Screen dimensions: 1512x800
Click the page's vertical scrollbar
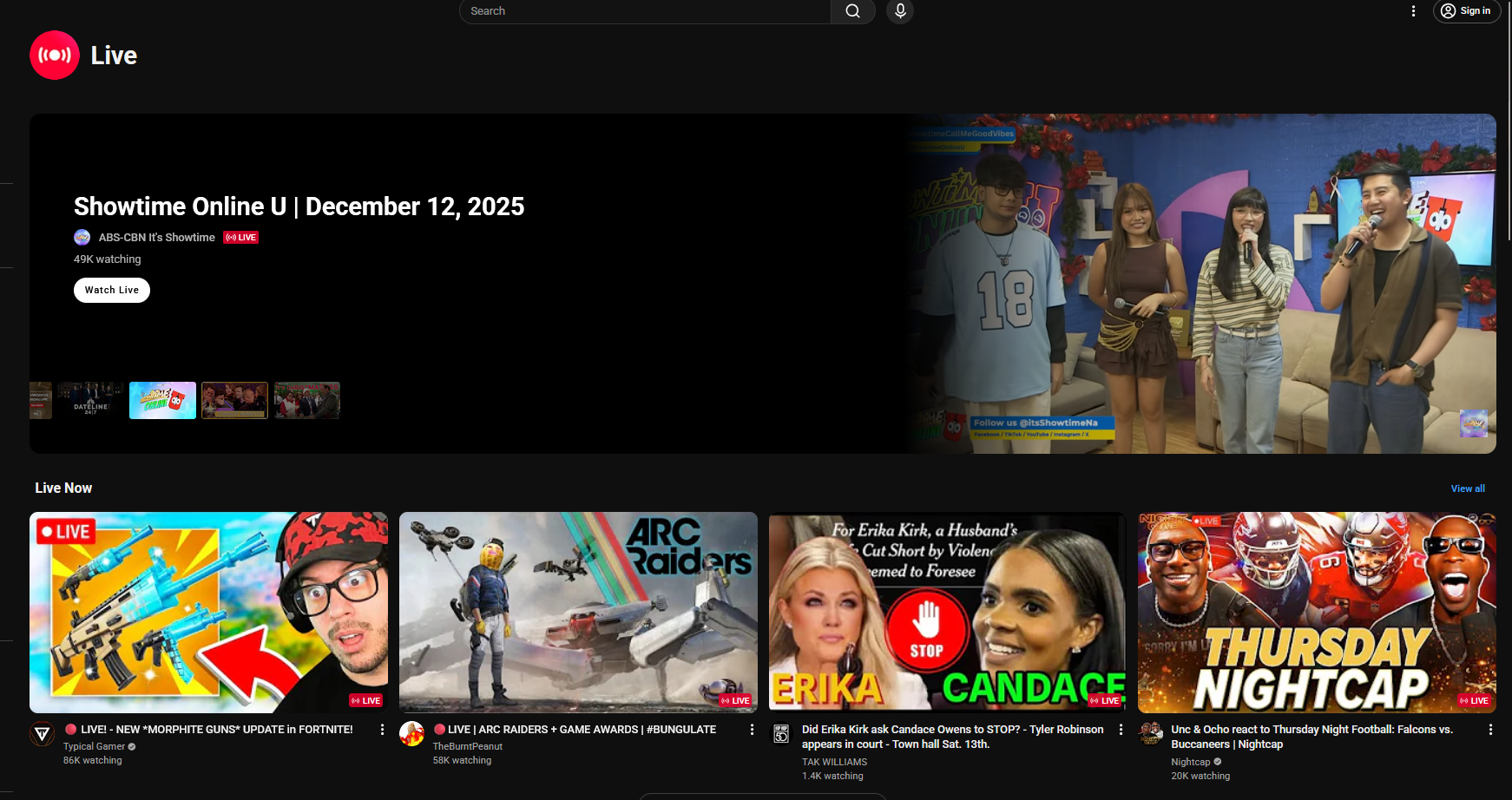pyautogui.click(x=1509, y=121)
